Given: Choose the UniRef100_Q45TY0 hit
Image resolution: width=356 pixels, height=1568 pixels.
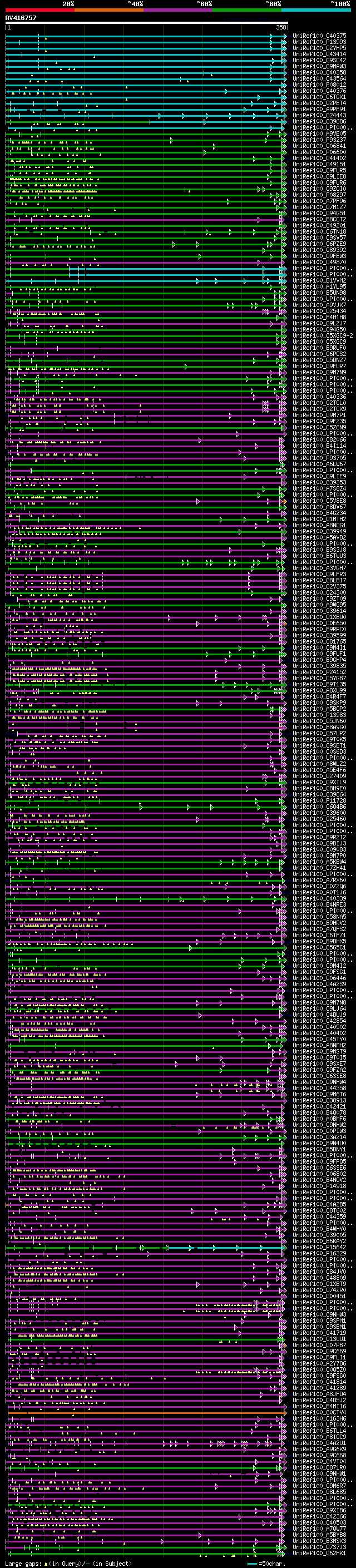Looking at the screenshot, I should pos(319,1040).
